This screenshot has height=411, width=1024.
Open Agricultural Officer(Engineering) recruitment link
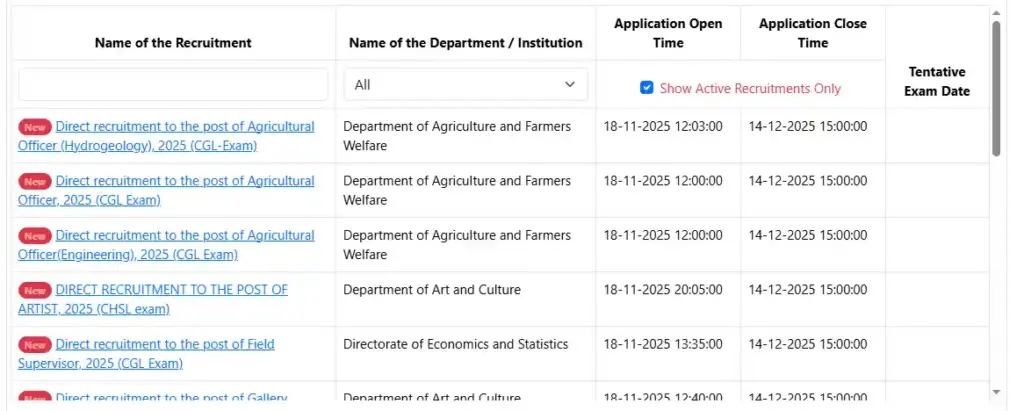click(x=184, y=236)
